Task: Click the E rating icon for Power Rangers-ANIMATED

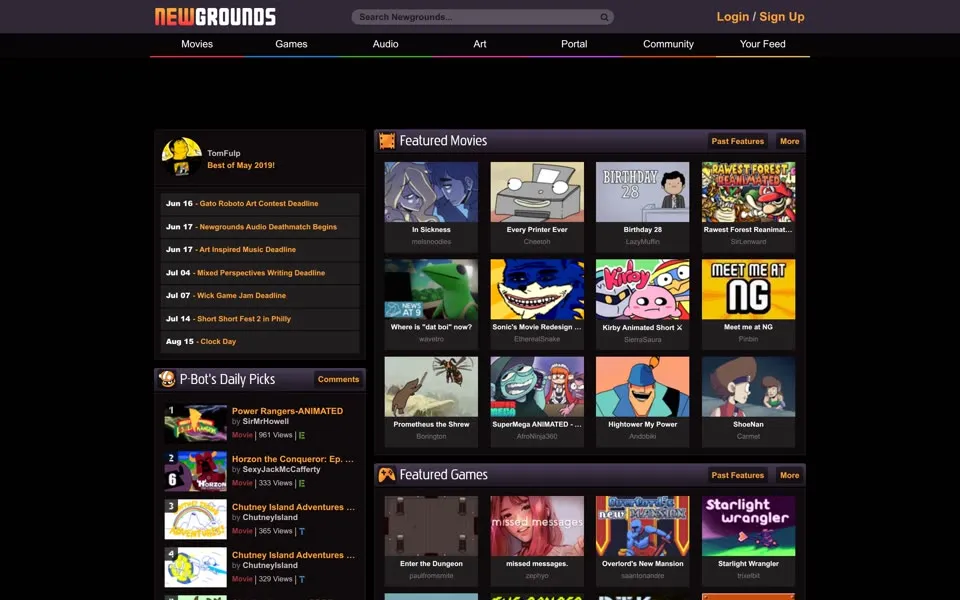Action: tap(302, 435)
